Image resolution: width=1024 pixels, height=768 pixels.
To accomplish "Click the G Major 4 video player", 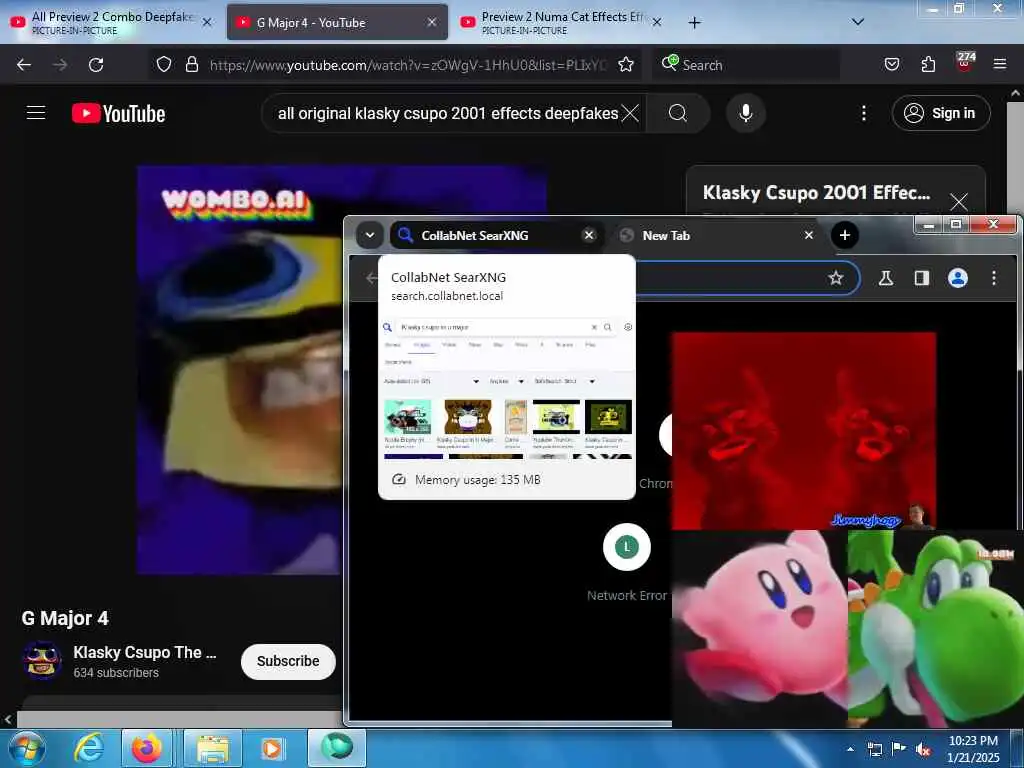I will tap(240, 370).
